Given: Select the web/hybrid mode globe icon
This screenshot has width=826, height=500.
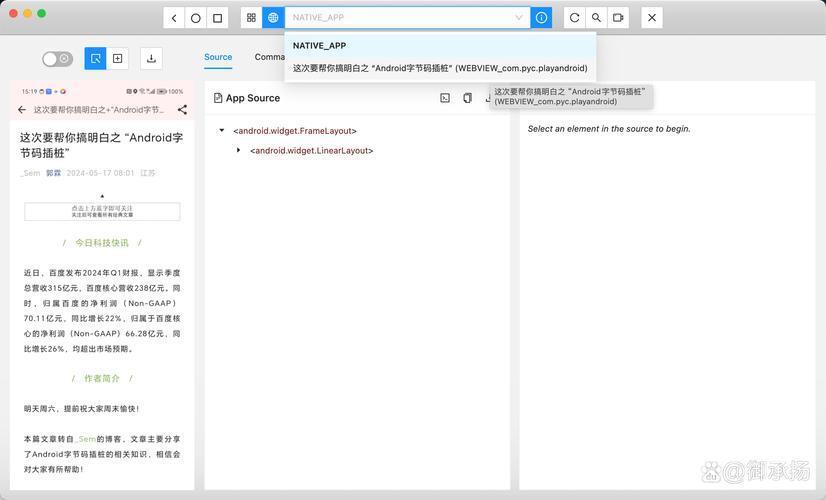Looking at the screenshot, I should click(273, 18).
